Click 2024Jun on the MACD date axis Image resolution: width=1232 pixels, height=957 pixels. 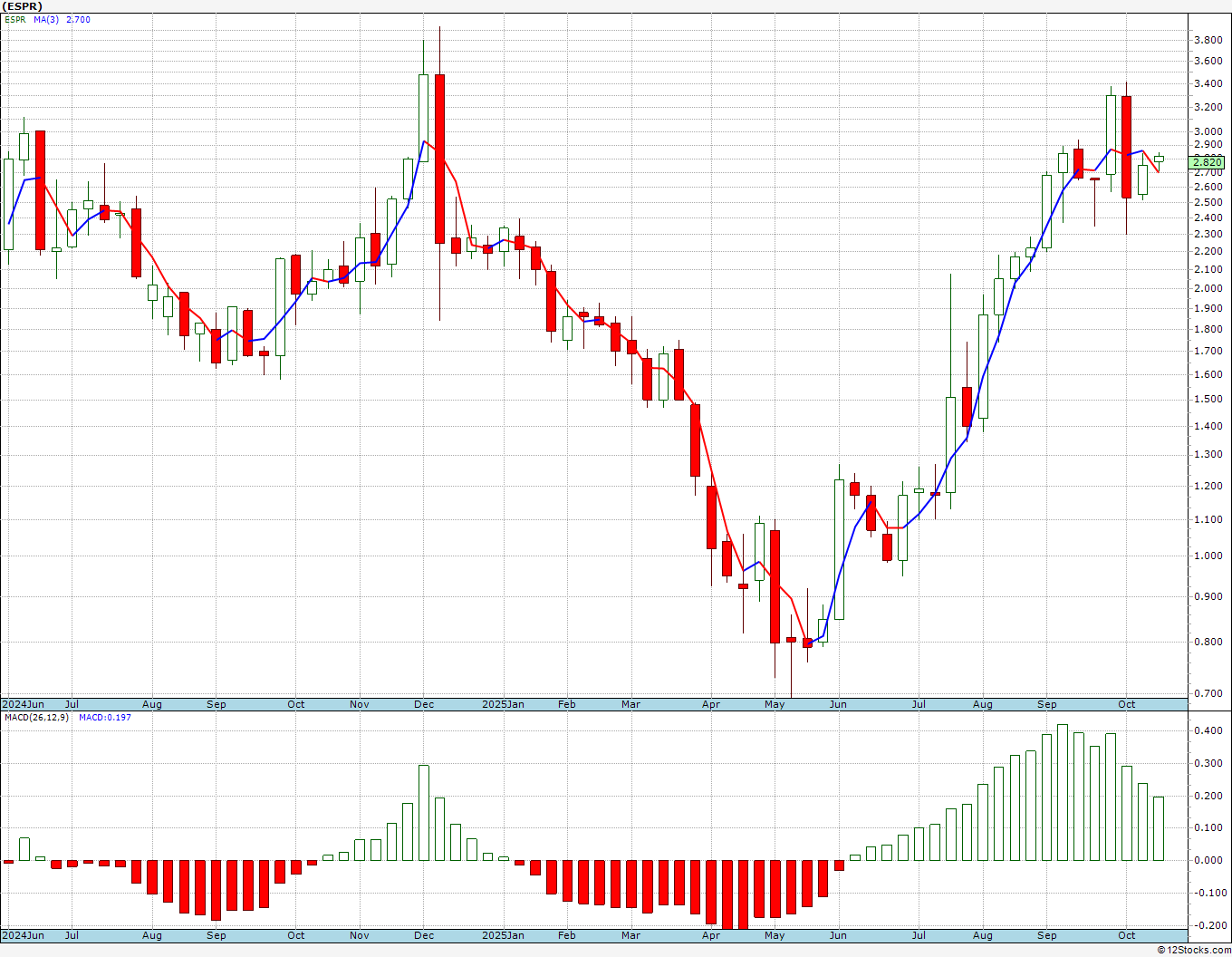point(23,935)
